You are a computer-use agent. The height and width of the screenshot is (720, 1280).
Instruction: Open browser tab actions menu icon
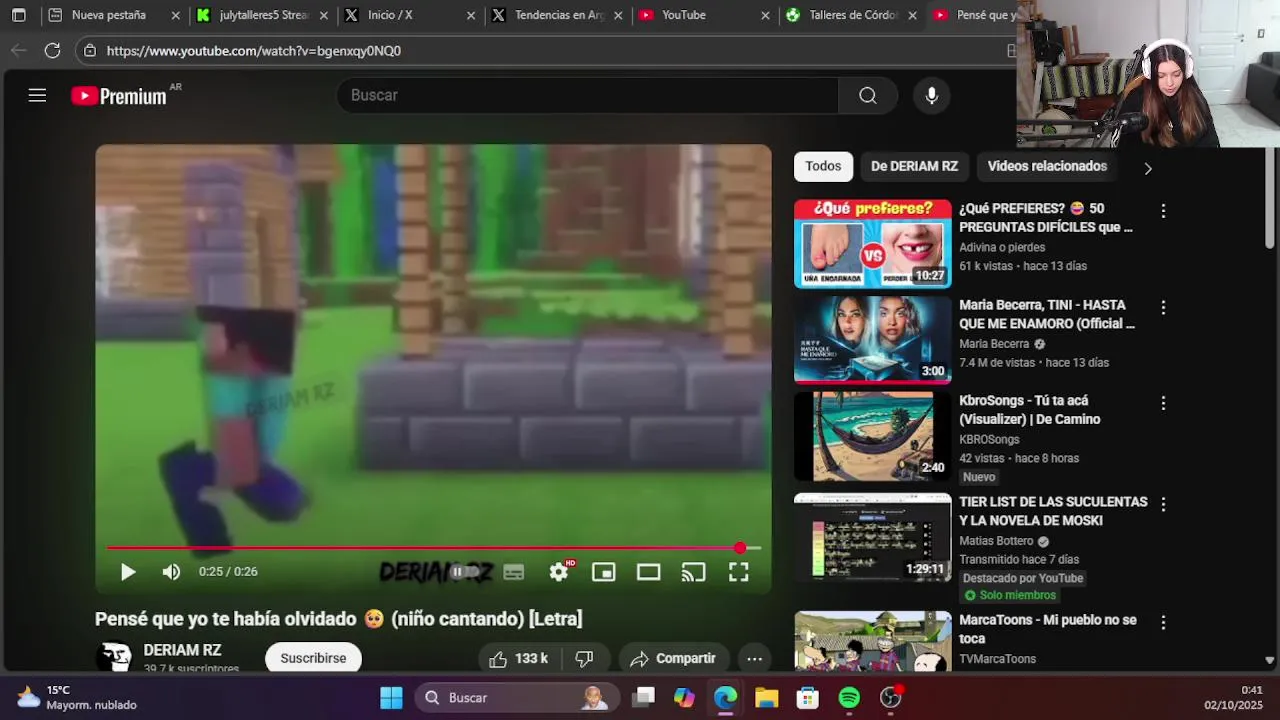[18, 15]
